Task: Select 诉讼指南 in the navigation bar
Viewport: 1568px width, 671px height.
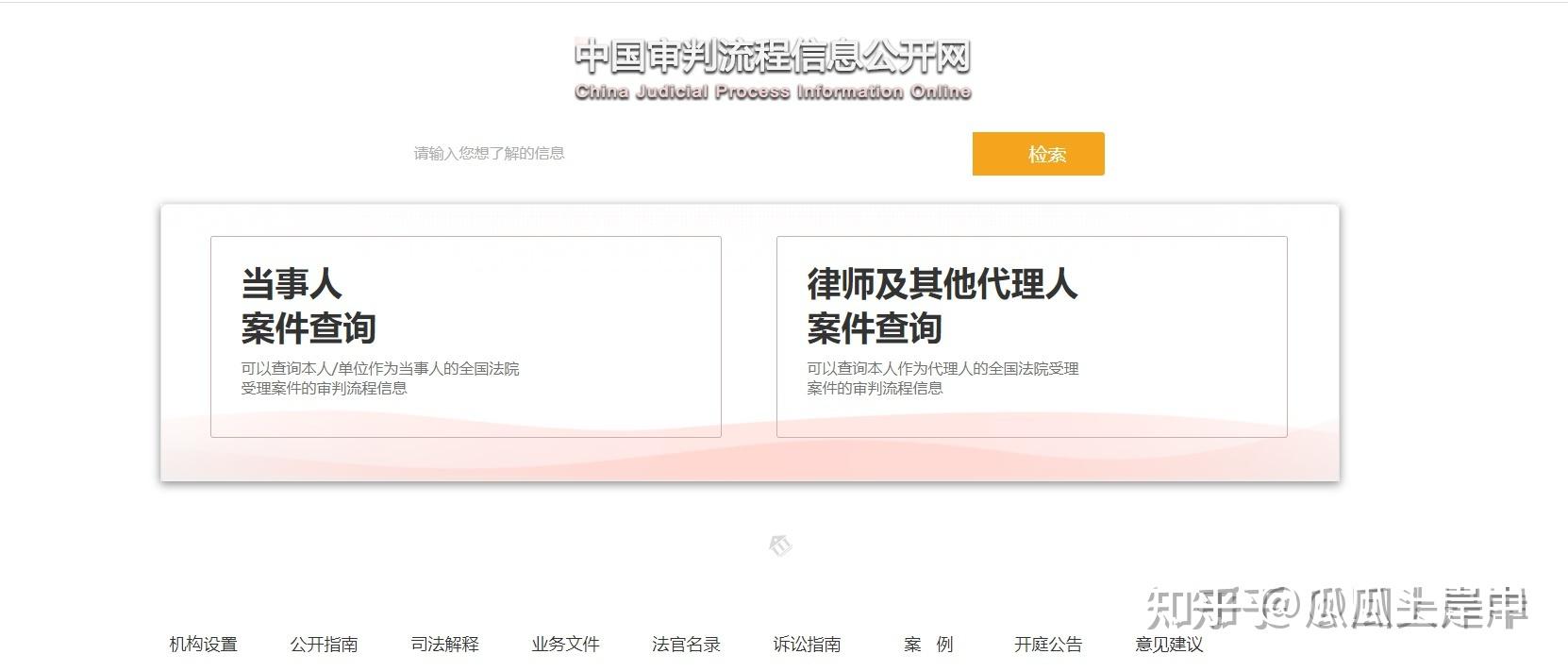Action: click(807, 645)
